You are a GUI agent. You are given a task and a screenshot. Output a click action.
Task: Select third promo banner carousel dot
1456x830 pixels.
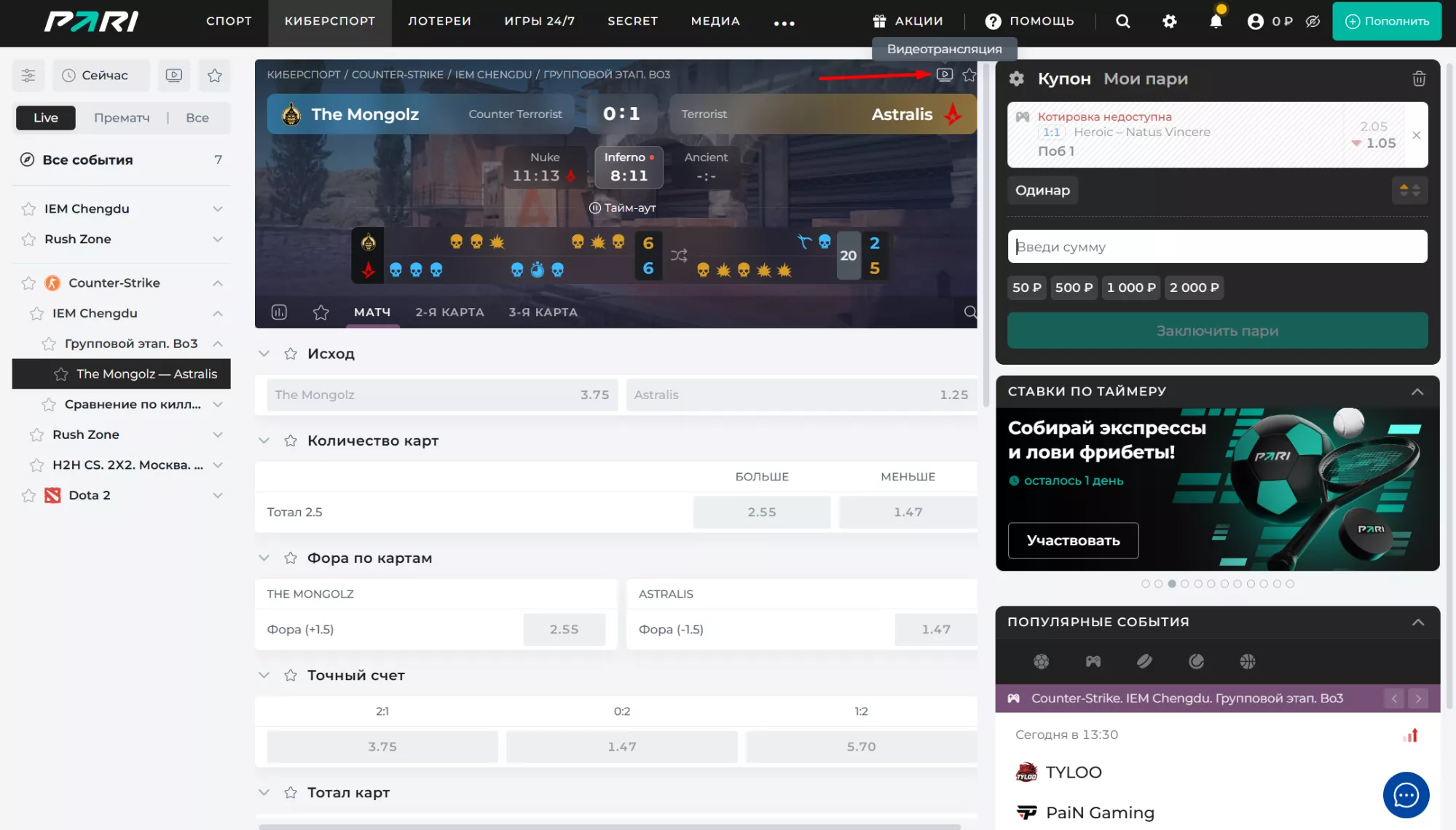tap(1171, 584)
